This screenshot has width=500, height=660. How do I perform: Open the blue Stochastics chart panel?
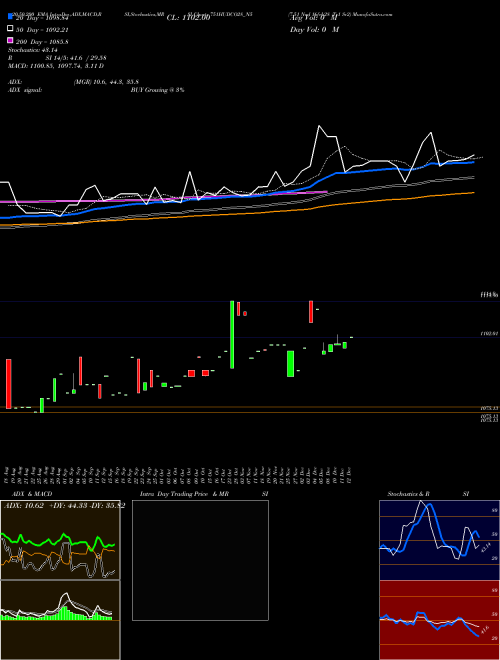[439, 540]
